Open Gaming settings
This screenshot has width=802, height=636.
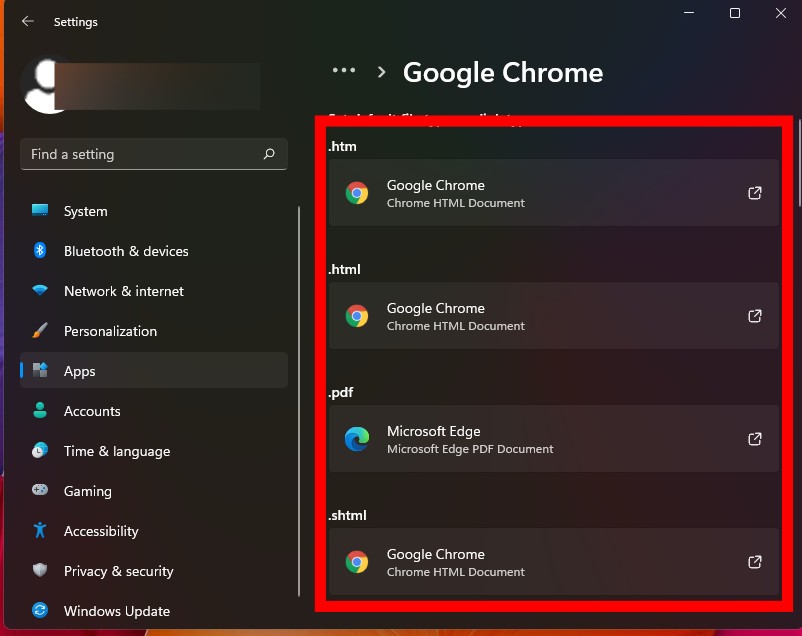click(x=153, y=491)
